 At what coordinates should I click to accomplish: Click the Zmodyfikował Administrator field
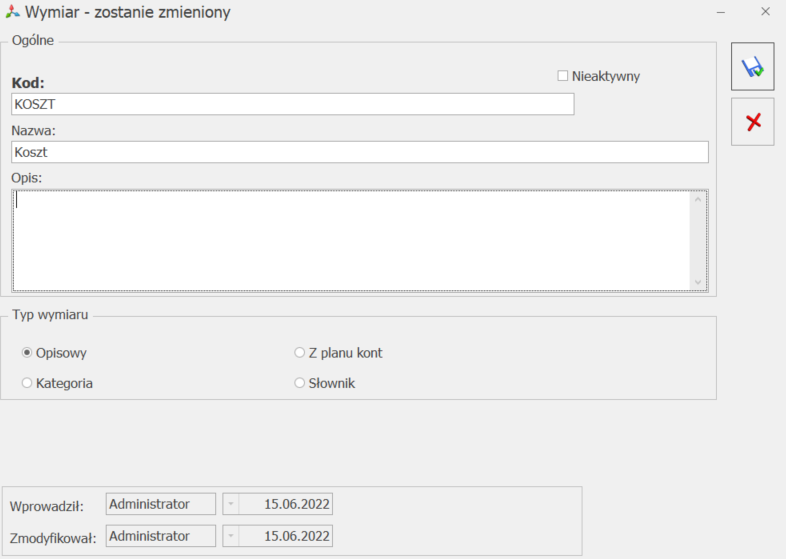tap(160, 536)
